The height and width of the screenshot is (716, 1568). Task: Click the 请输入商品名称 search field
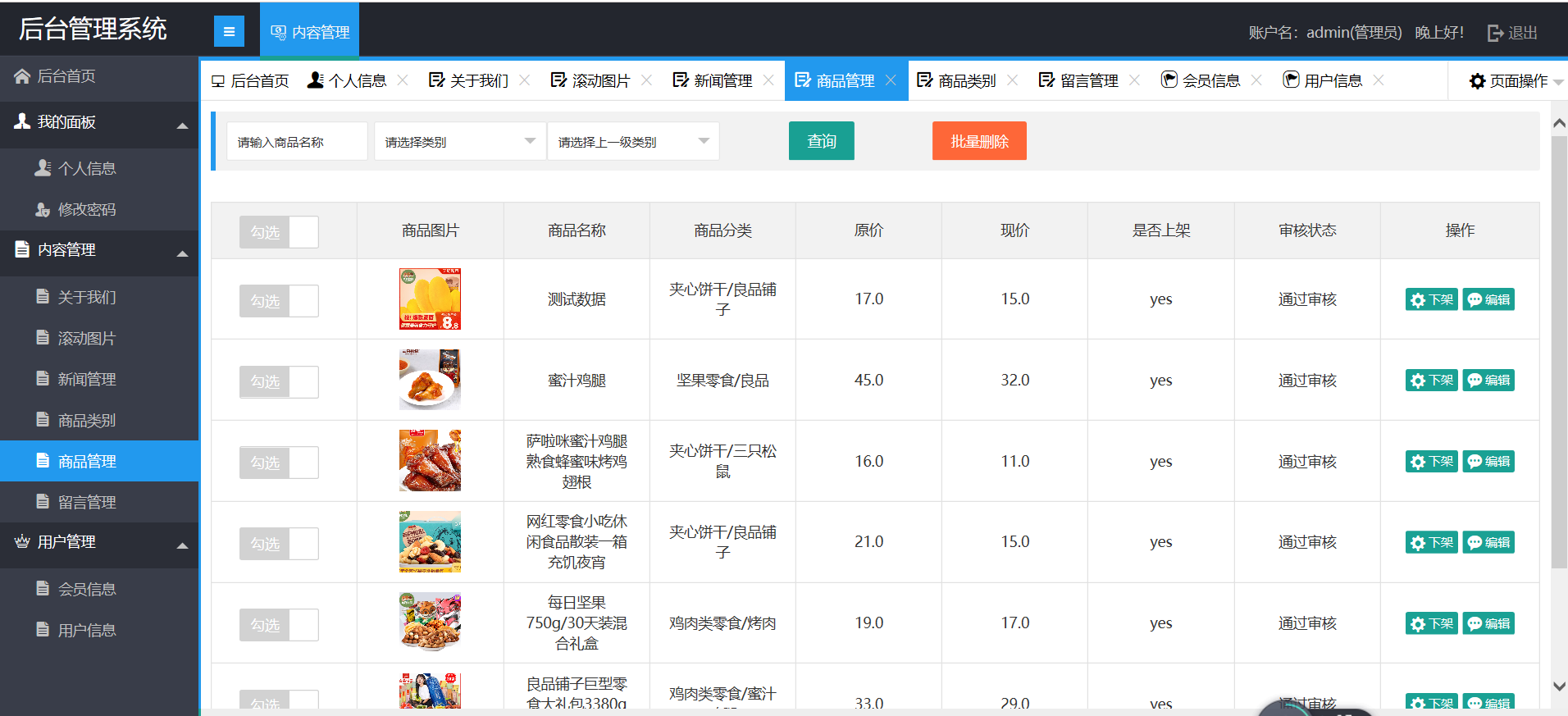pos(297,142)
